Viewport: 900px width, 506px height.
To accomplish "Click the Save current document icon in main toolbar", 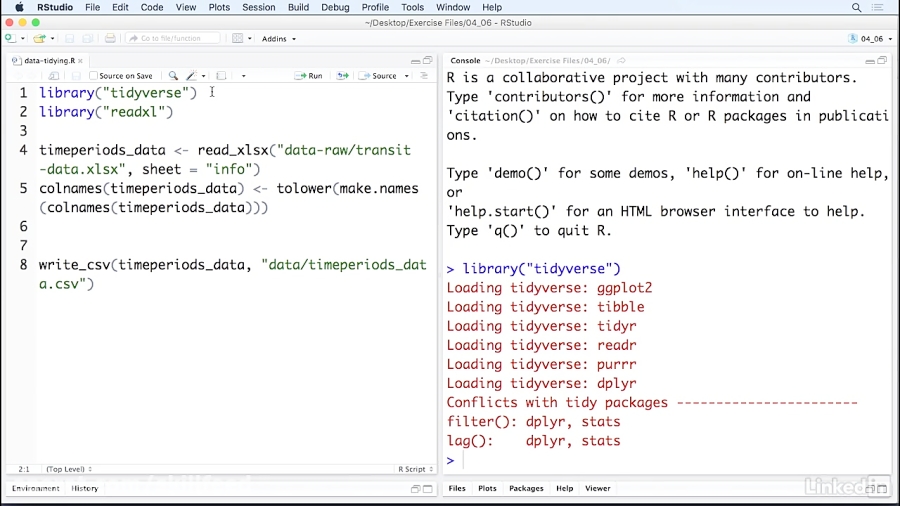I will (x=69, y=38).
